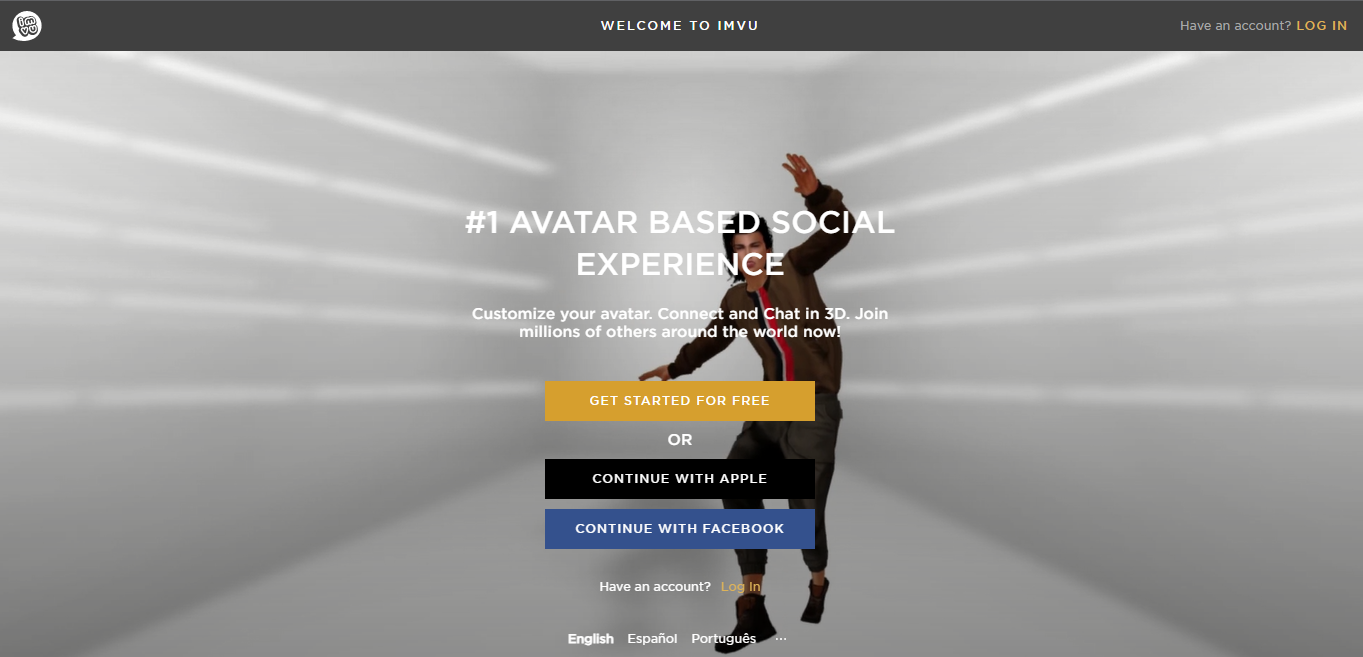This screenshot has height=657, width=1363.
Task: Choose CONTINUE WITH FACEBOOK
Action: pos(680,529)
